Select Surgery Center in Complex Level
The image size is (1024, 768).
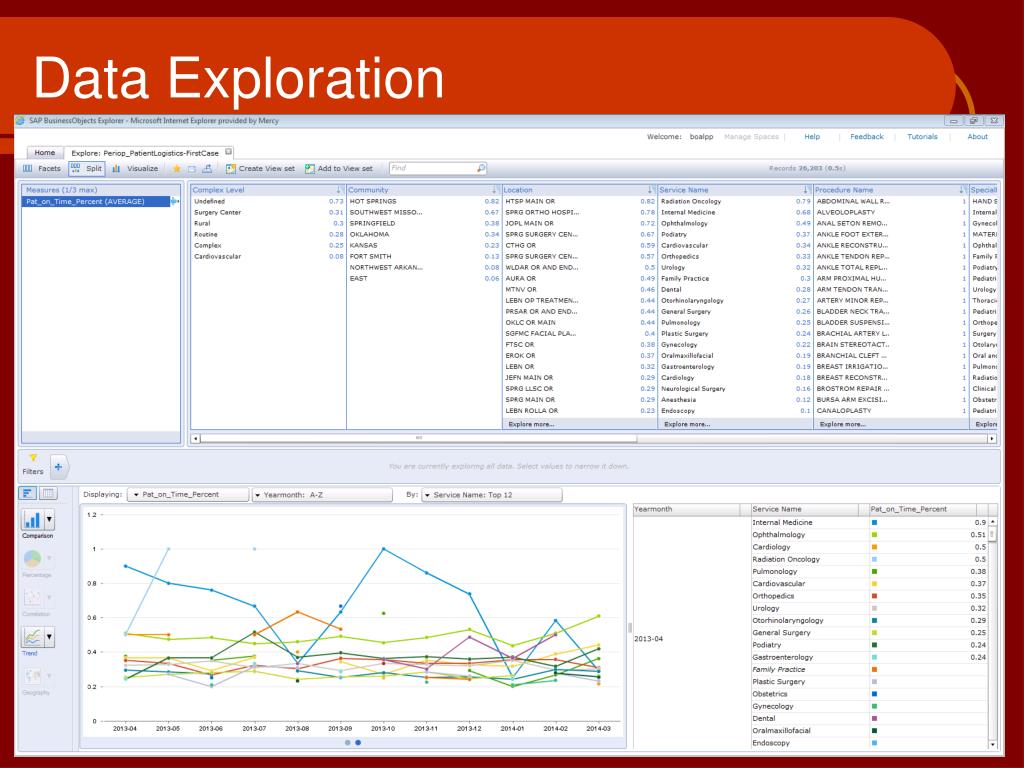coord(268,212)
